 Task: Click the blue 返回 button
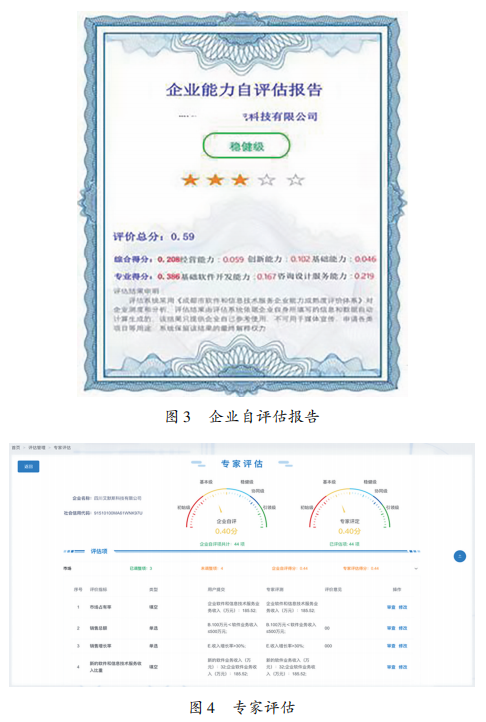29,466
